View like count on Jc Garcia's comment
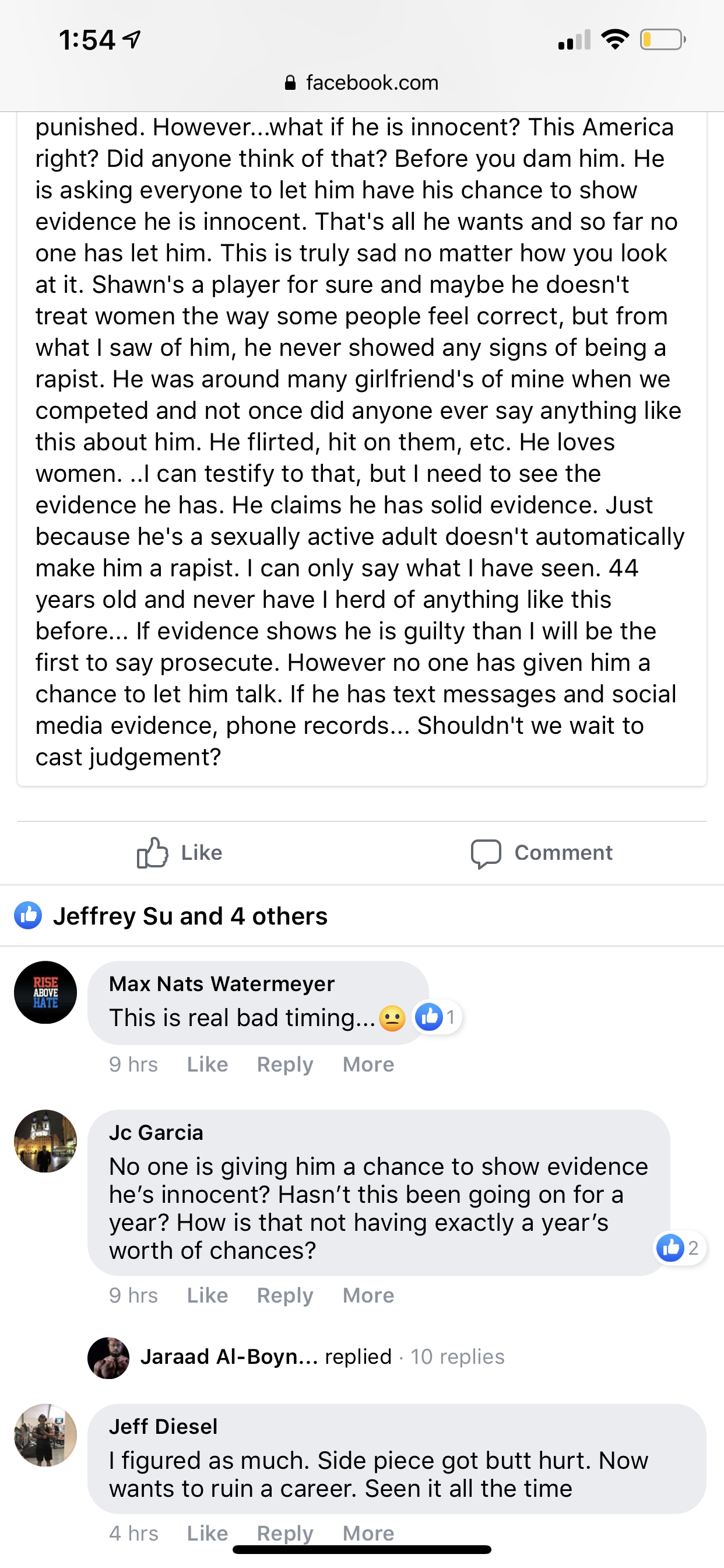The width and height of the screenshot is (724, 1568). coord(680,1248)
